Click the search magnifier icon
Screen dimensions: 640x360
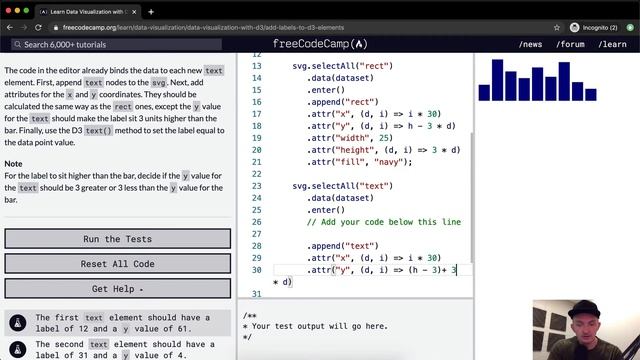[x=18, y=44]
